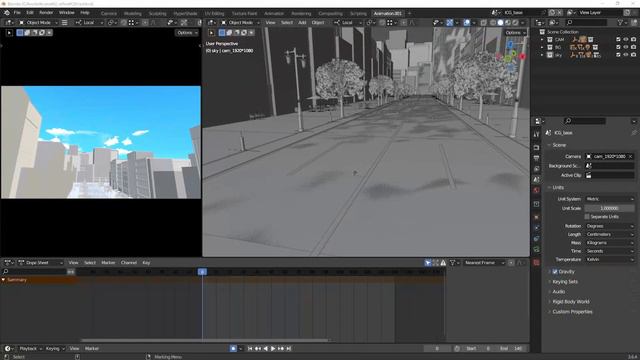Open the Length Centimeters dropdown

pyautogui.click(x=610, y=234)
